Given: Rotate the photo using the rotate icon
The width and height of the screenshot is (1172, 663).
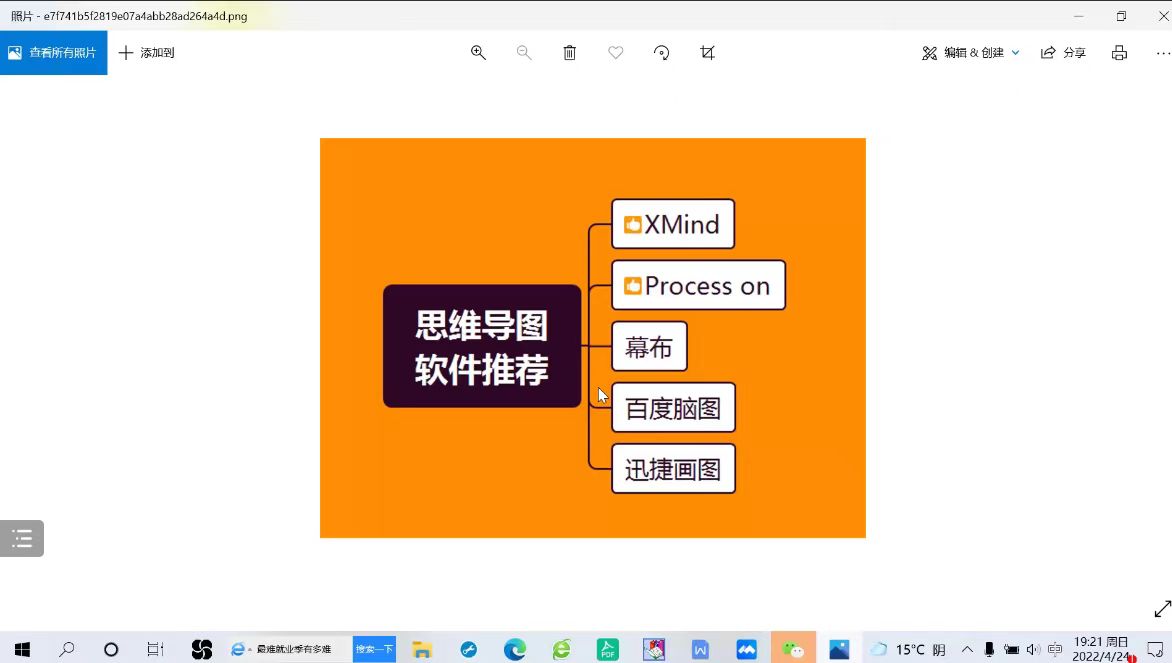Looking at the screenshot, I should pyautogui.click(x=661, y=52).
